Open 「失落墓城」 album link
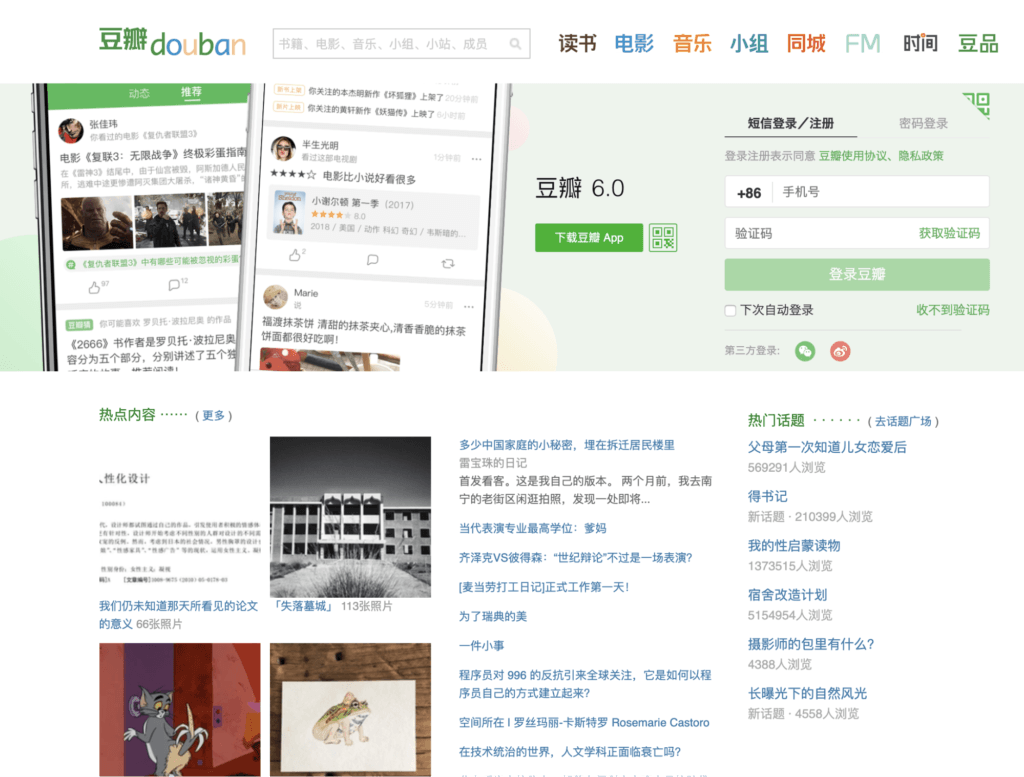The image size is (1024, 777). [x=304, y=607]
